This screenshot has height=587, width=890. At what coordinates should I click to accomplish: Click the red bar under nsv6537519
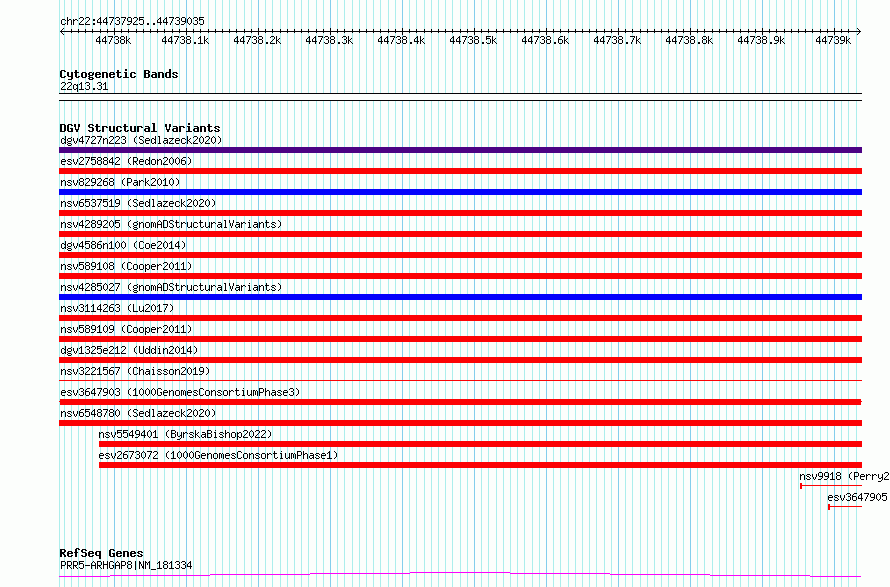(460, 213)
